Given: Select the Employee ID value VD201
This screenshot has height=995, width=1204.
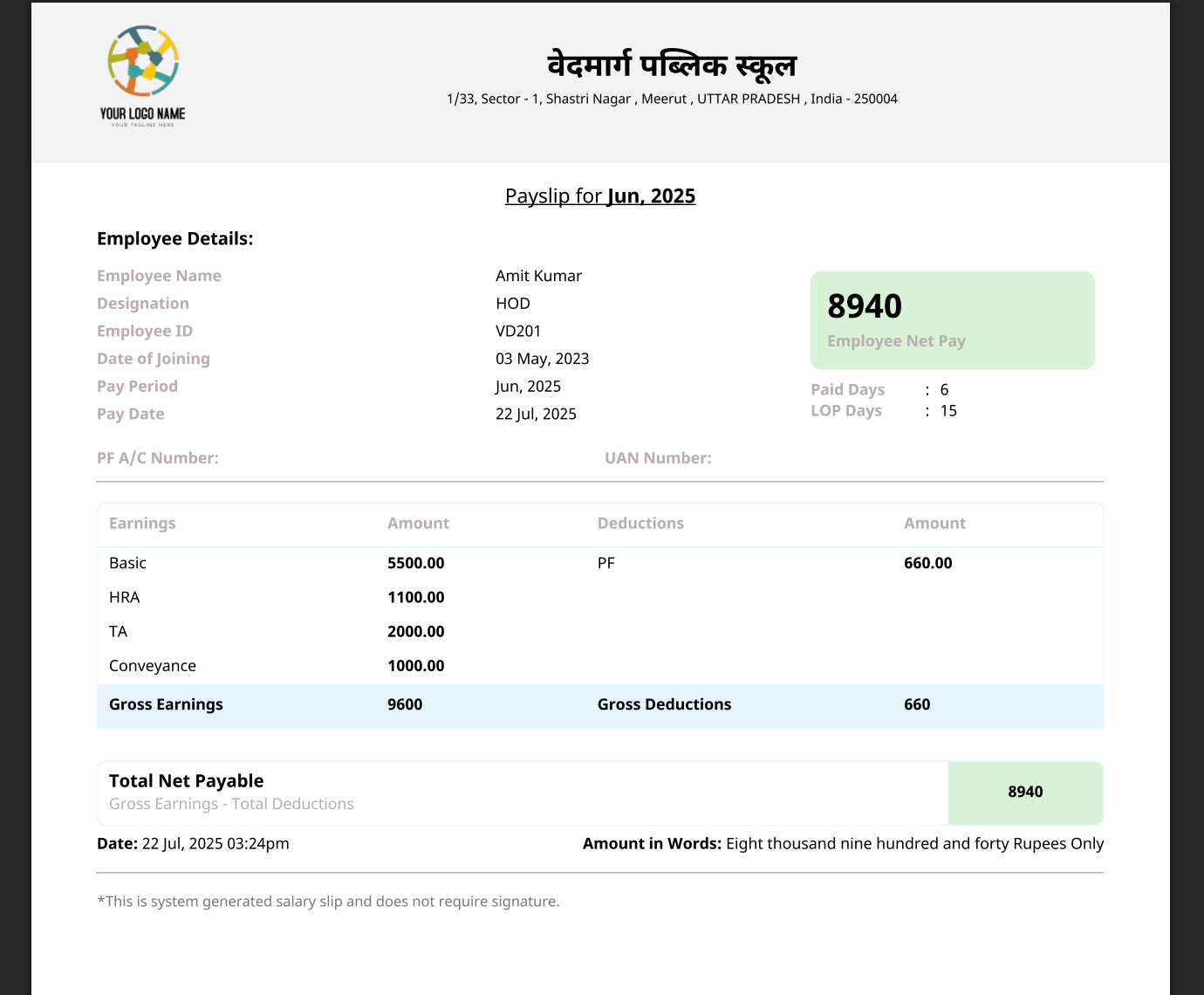Looking at the screenshot, I should (x=519, y=331).
